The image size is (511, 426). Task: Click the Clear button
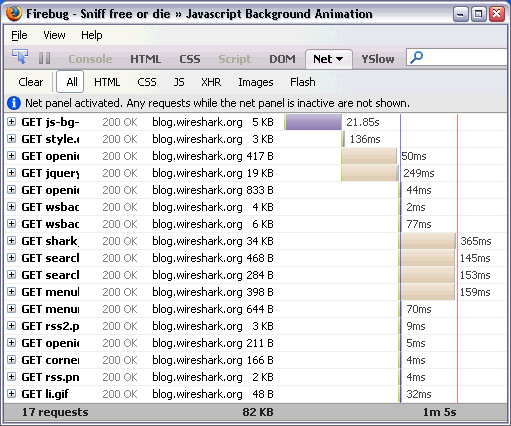pos(31,82)
